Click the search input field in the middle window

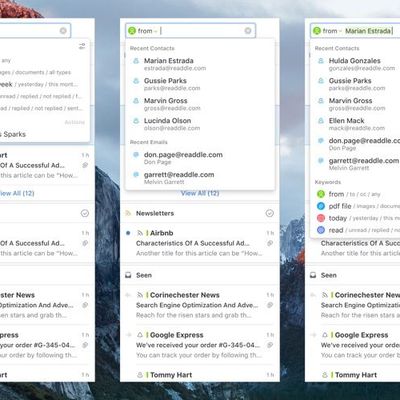point(190,31)
